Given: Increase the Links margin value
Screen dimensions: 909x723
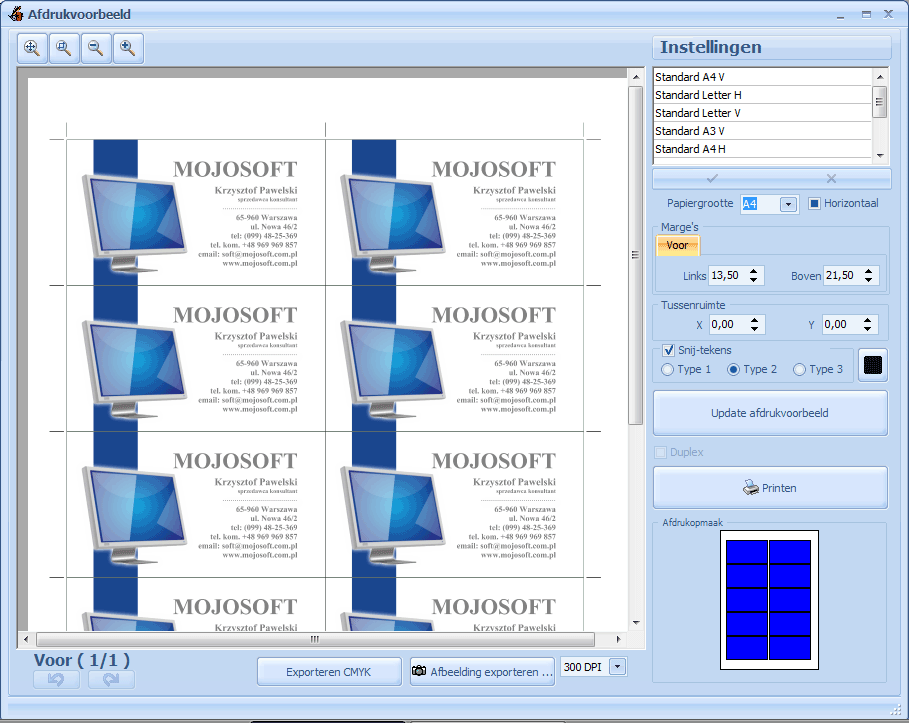Looking at the screenshot, I should pos(754,271).
